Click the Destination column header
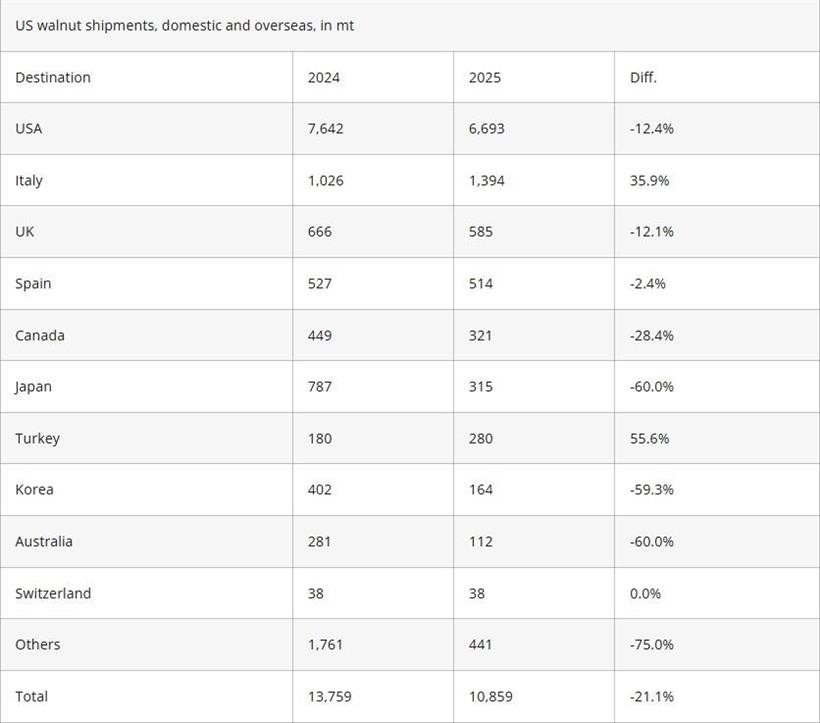This screenshot has height=723, width=820. (x=53, y=77)
